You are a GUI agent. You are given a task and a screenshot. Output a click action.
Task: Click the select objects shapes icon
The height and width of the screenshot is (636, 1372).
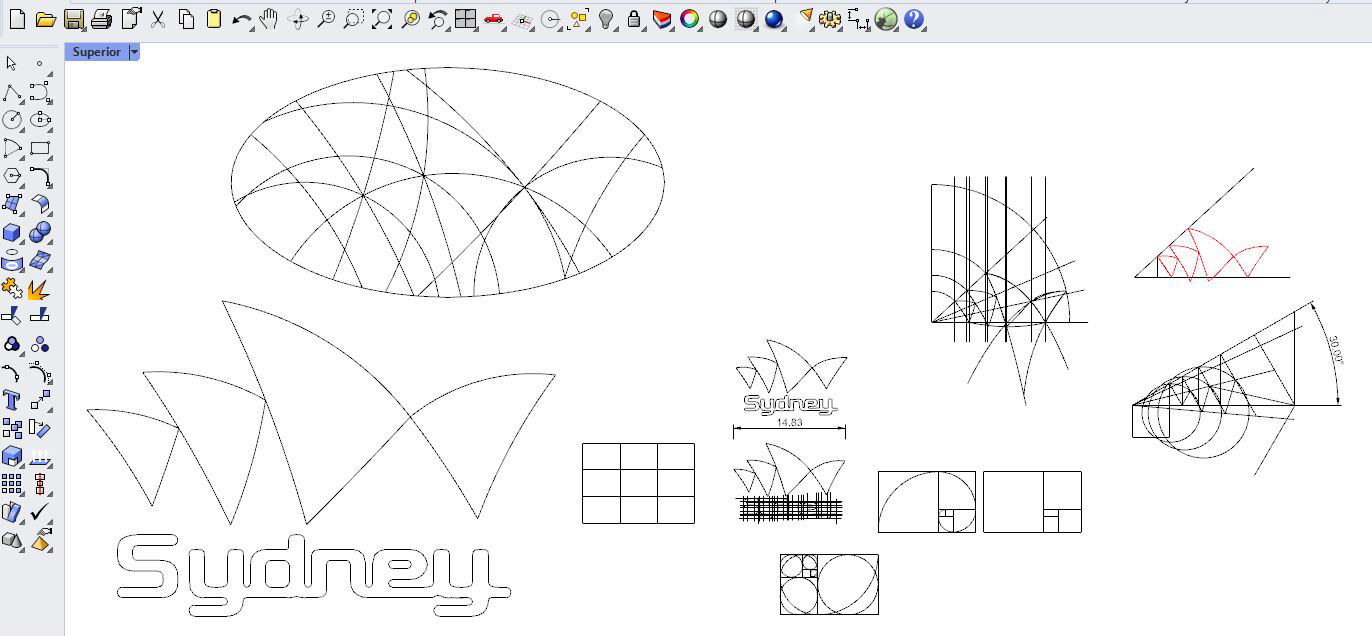[x=577, y=19]
